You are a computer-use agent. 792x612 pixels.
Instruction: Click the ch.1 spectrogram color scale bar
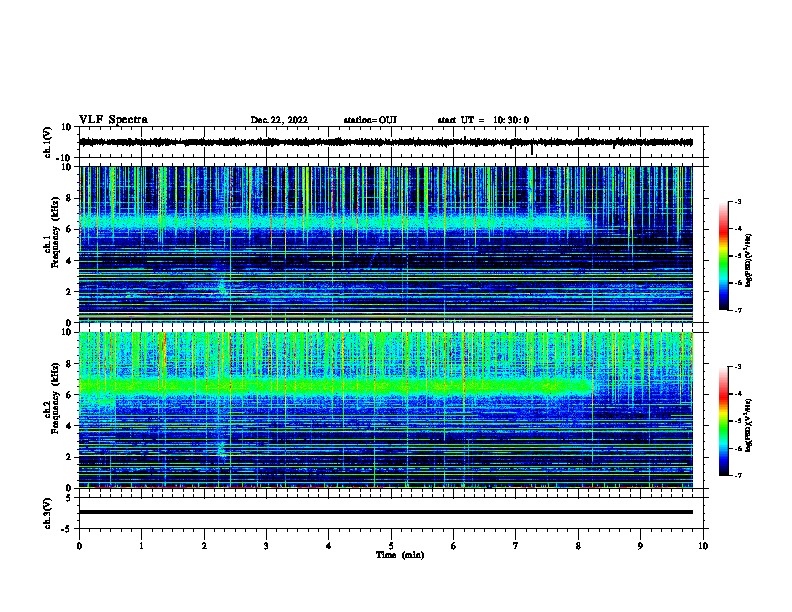[x=724, y=256]
